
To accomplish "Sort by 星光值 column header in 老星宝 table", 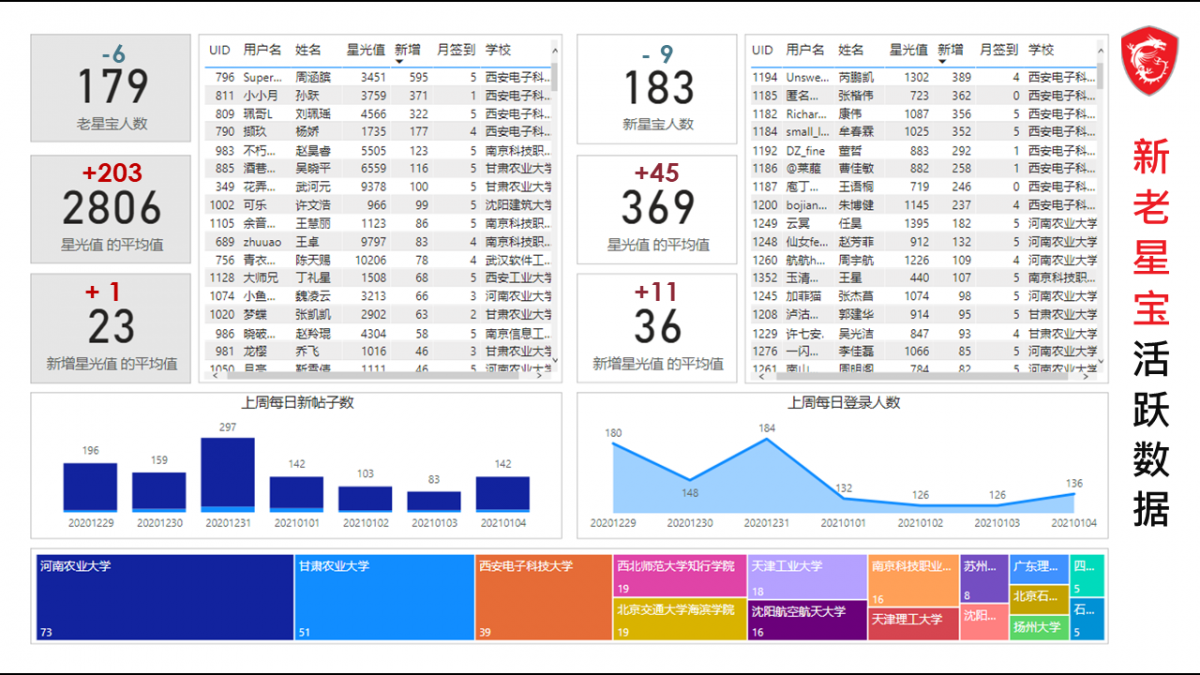I will click(366, 50).
